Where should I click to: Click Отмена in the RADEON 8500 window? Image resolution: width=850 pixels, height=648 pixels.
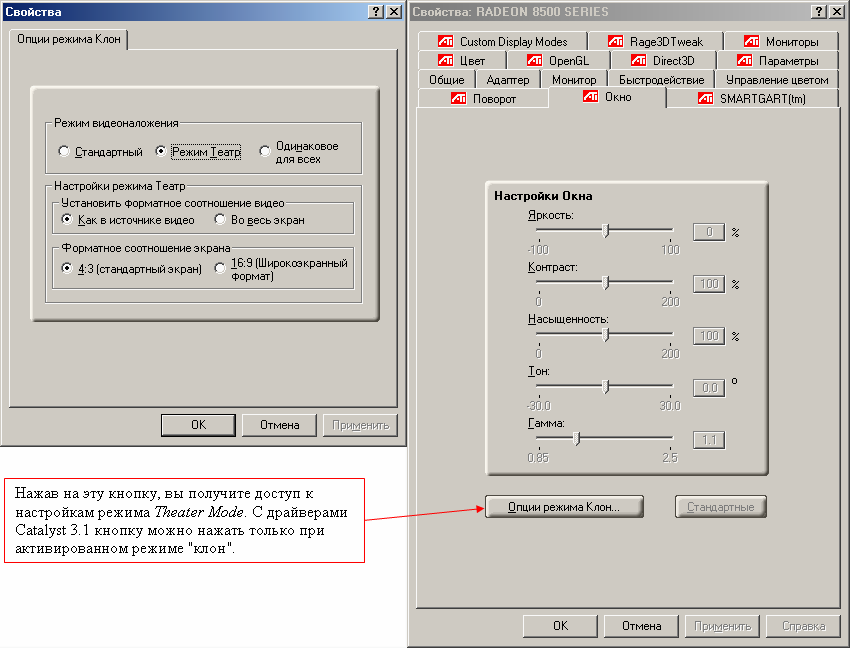641,626
